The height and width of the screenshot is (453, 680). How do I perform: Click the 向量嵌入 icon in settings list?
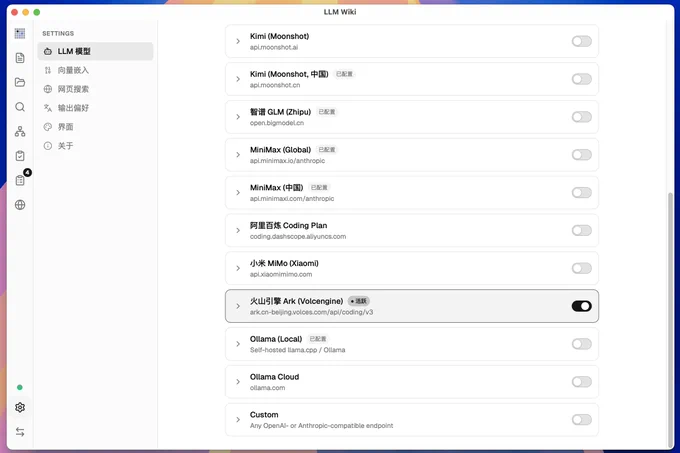[x=48, y=70]
